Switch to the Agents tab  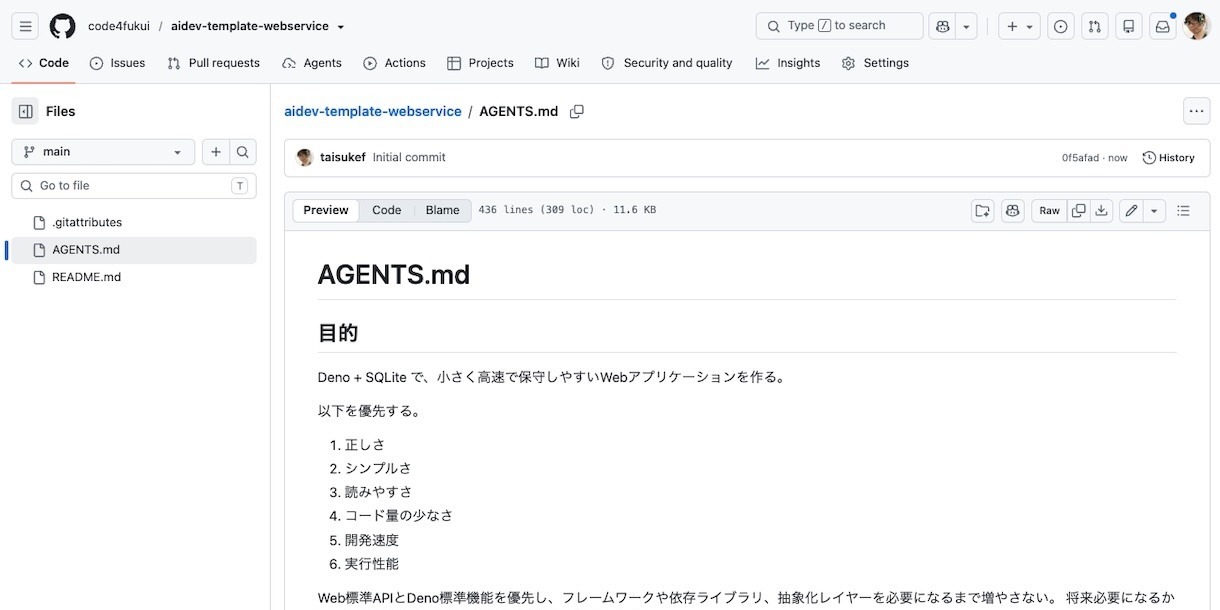pyautogui.click(x=312, y=63)
